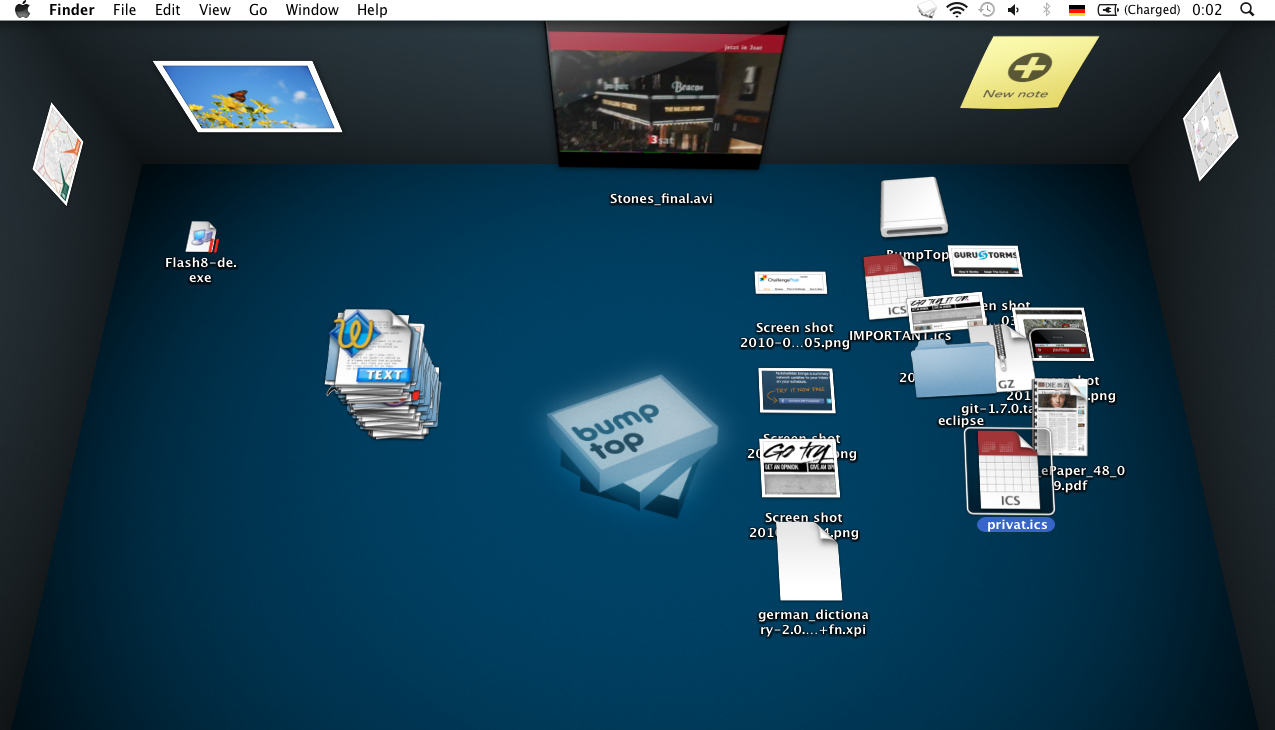Select the german_dictionary .xpi blank file icon
This screenshot has height=730, width=1275.
(x=809, y=562)
